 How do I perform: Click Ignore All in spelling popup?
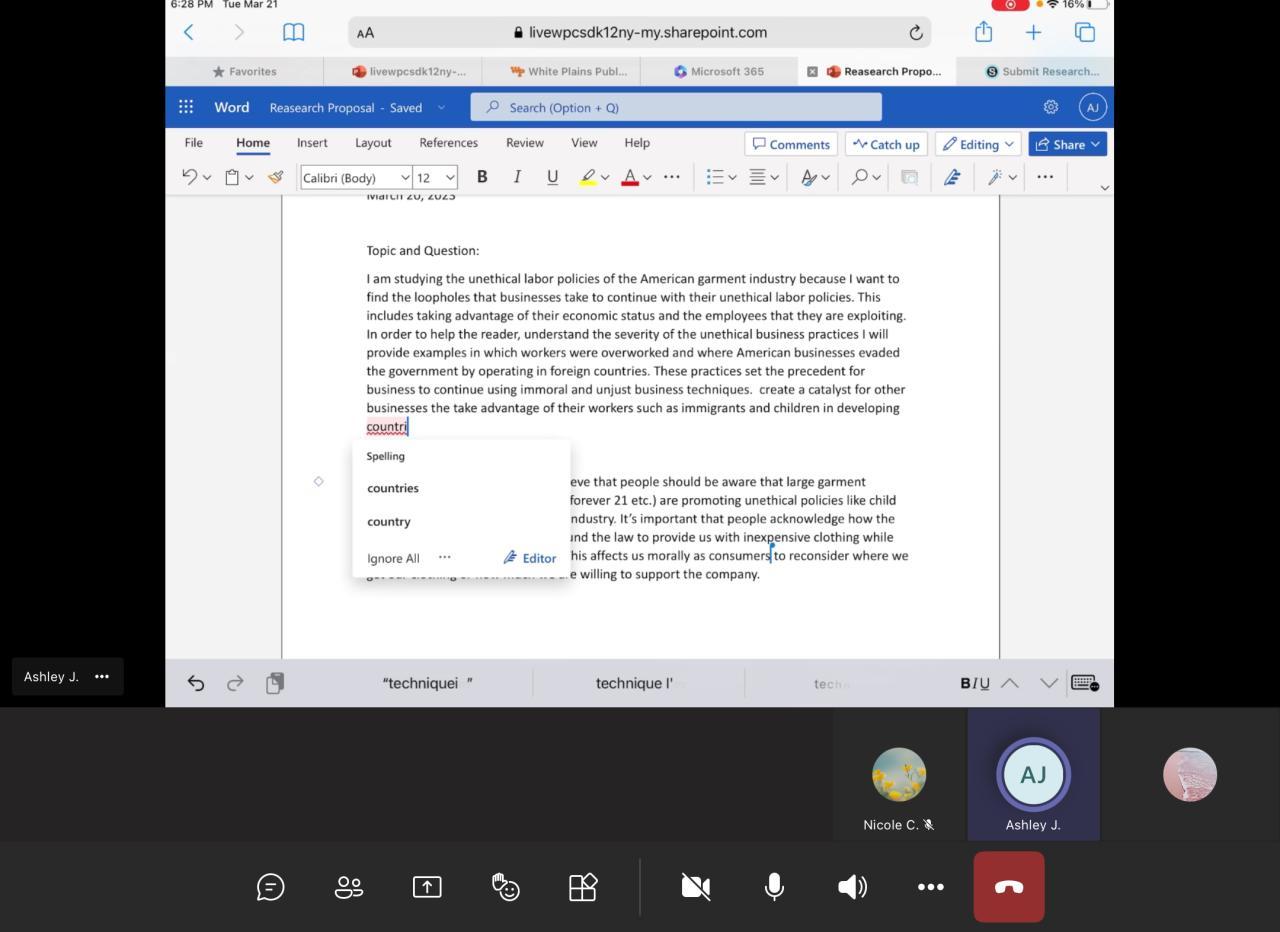[x=393, y=558]
